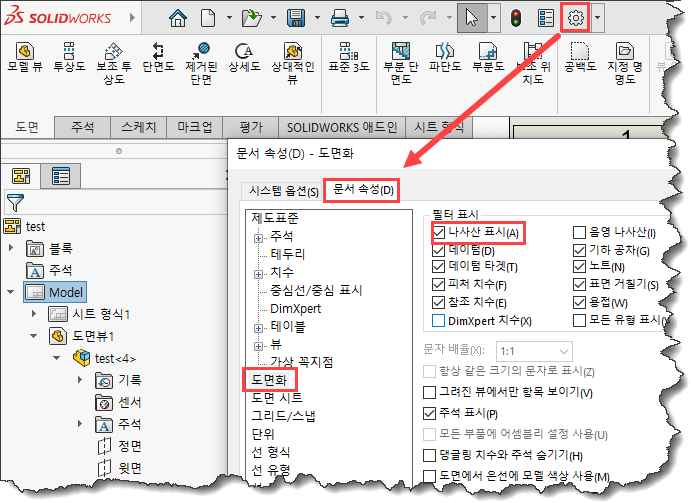The width and height of the screenshot is (691, 503).
Task: Toggle the 용접(W) checkbox
Action: point(580,302)
